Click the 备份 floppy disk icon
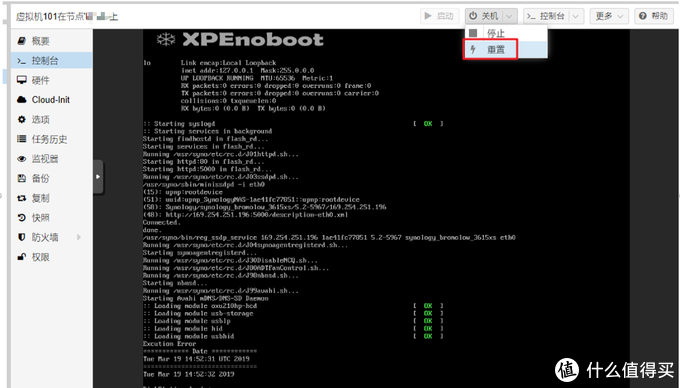This screenshot has width=680, height=388. coord(21,178)
